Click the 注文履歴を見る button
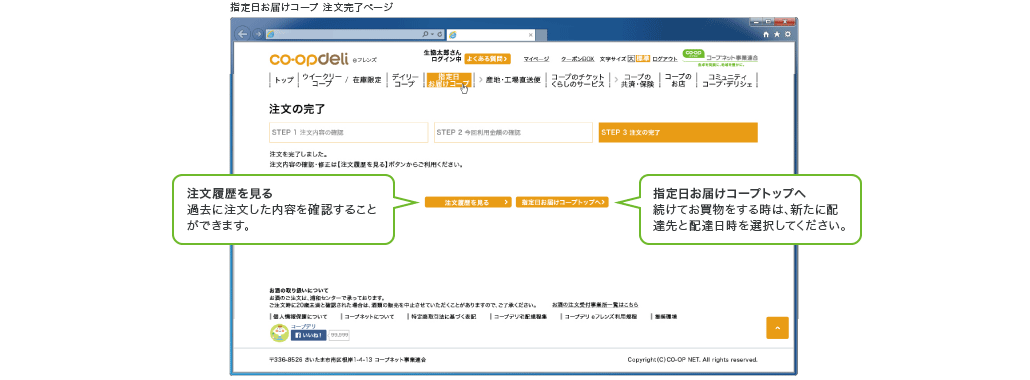This screenshot has width=1030, height=380. tap(468, 202)
